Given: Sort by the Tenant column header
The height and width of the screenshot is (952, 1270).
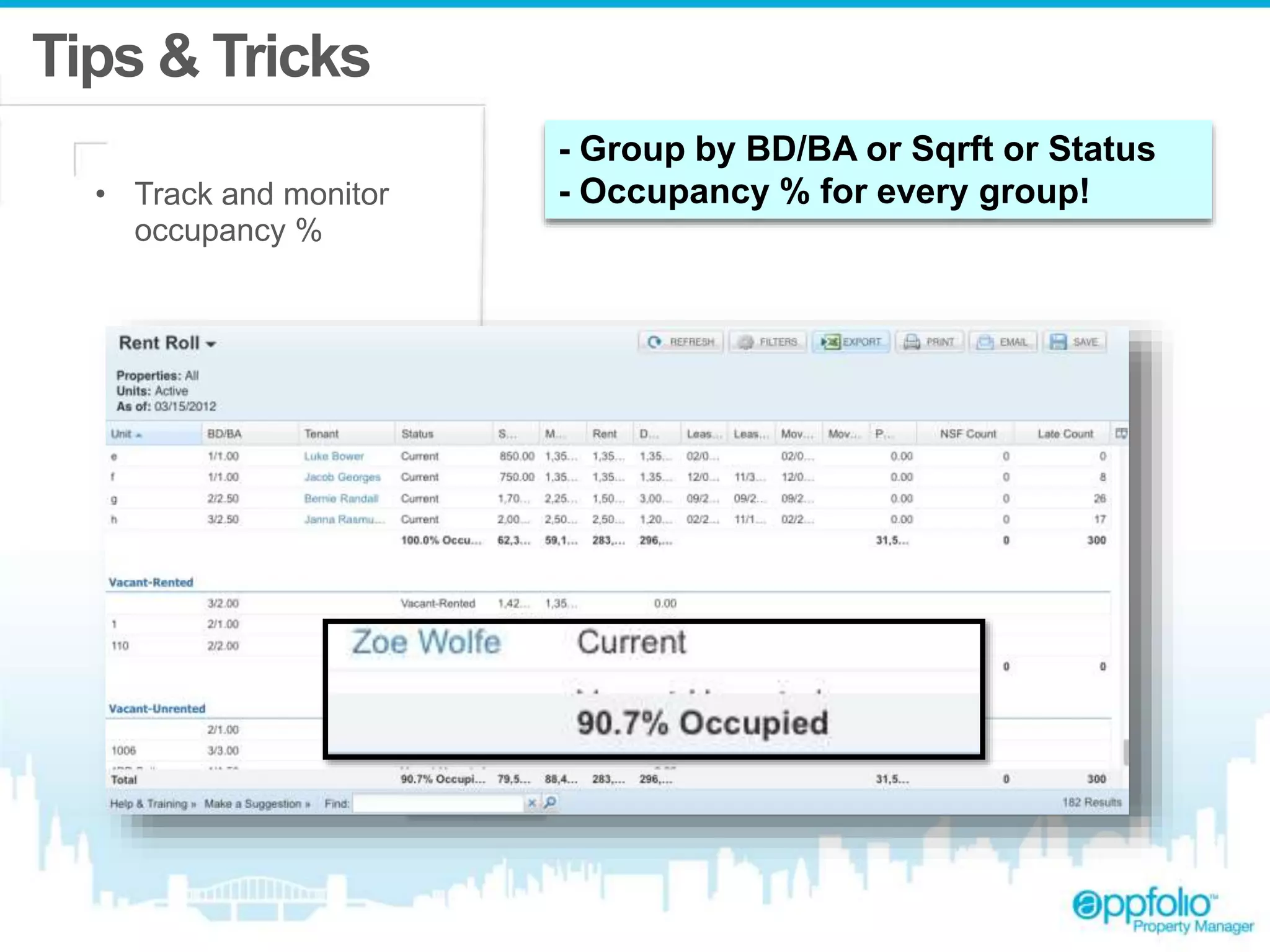Looking at the screenshot, I should tap(347, 434).
